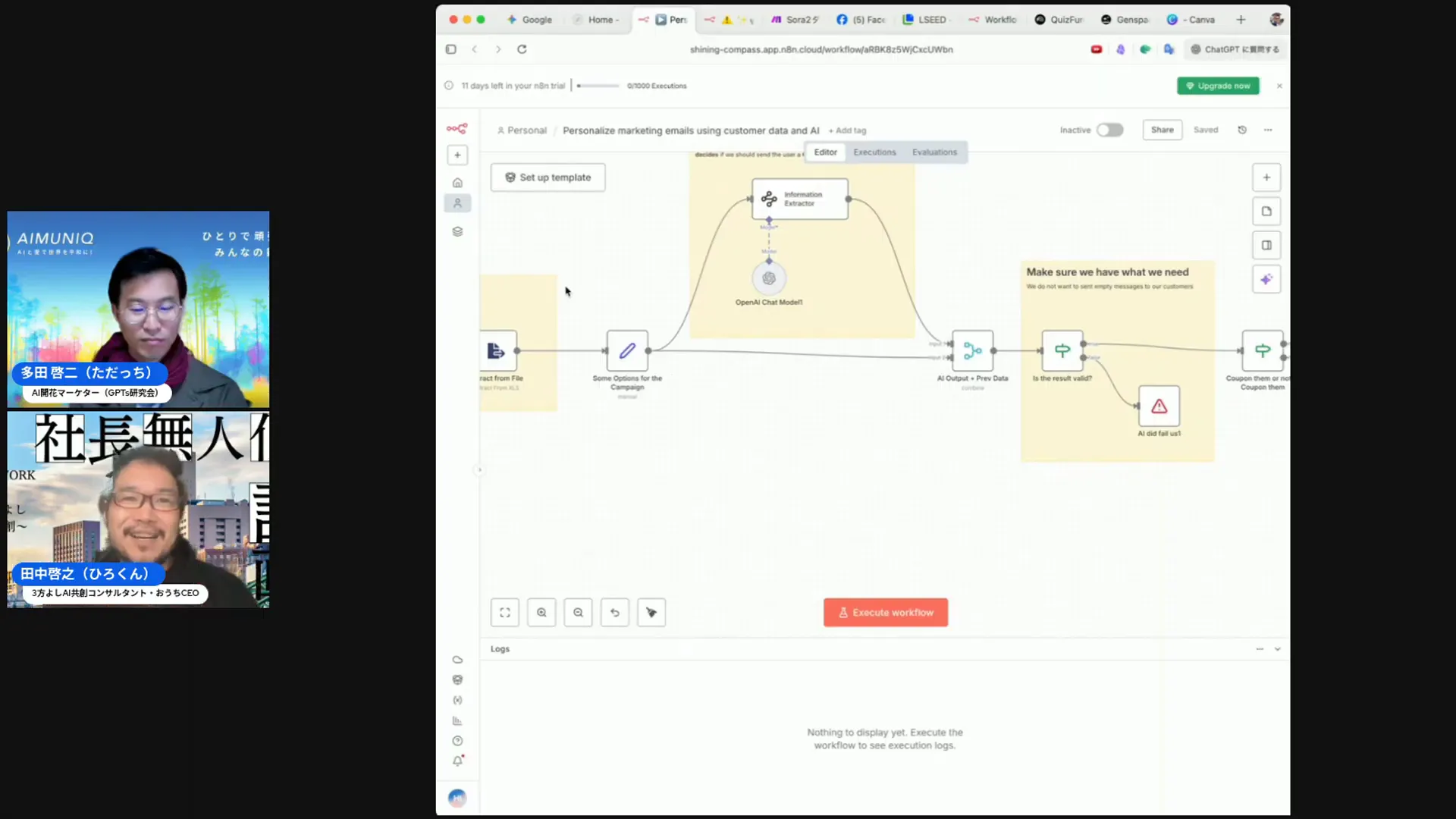The image size is (1456, 819).
Task: Activate workflow with the Inactive toggle
Action: [x=1109, y=130]
